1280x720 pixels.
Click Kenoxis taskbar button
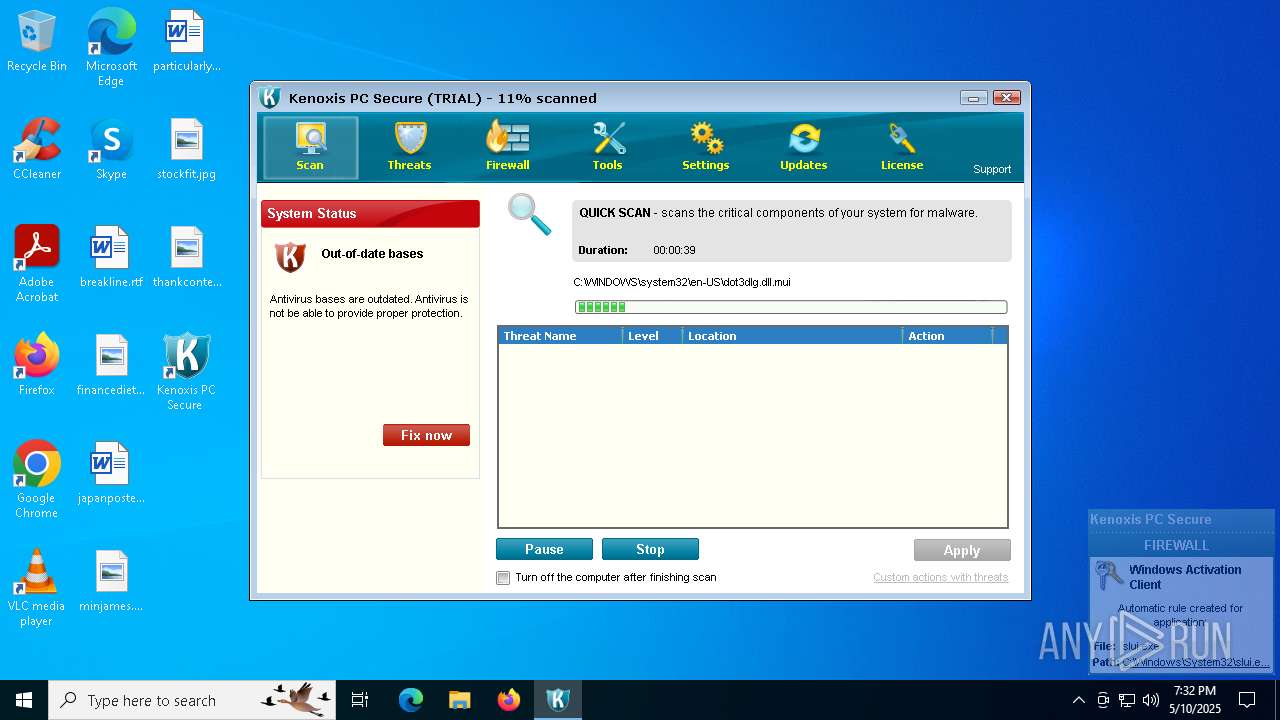[558, 700]
